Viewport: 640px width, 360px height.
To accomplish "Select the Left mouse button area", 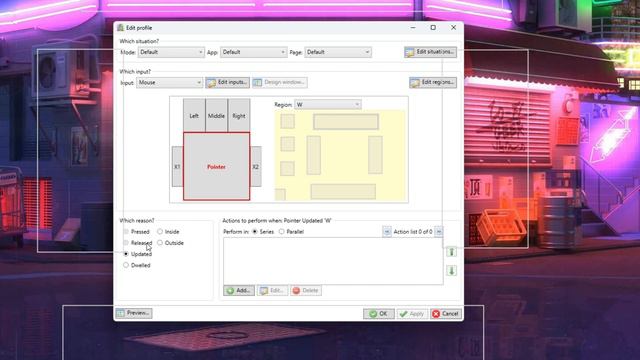I will [194, 116].
